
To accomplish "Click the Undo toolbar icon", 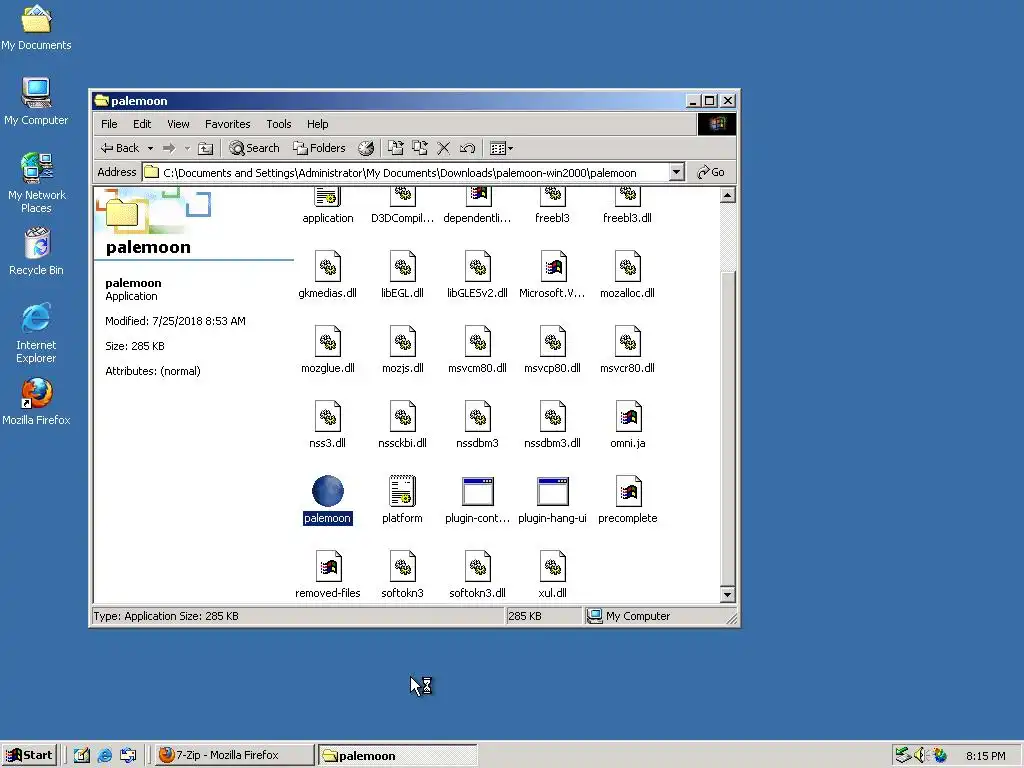I will pos(467,148).
